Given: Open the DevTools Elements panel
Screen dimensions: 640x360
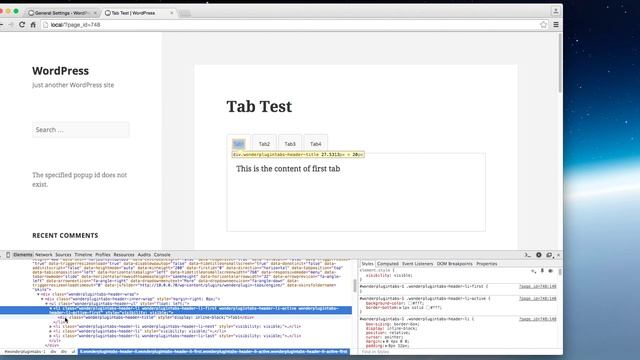Looking at the screenshot, I should pos(22,255).
